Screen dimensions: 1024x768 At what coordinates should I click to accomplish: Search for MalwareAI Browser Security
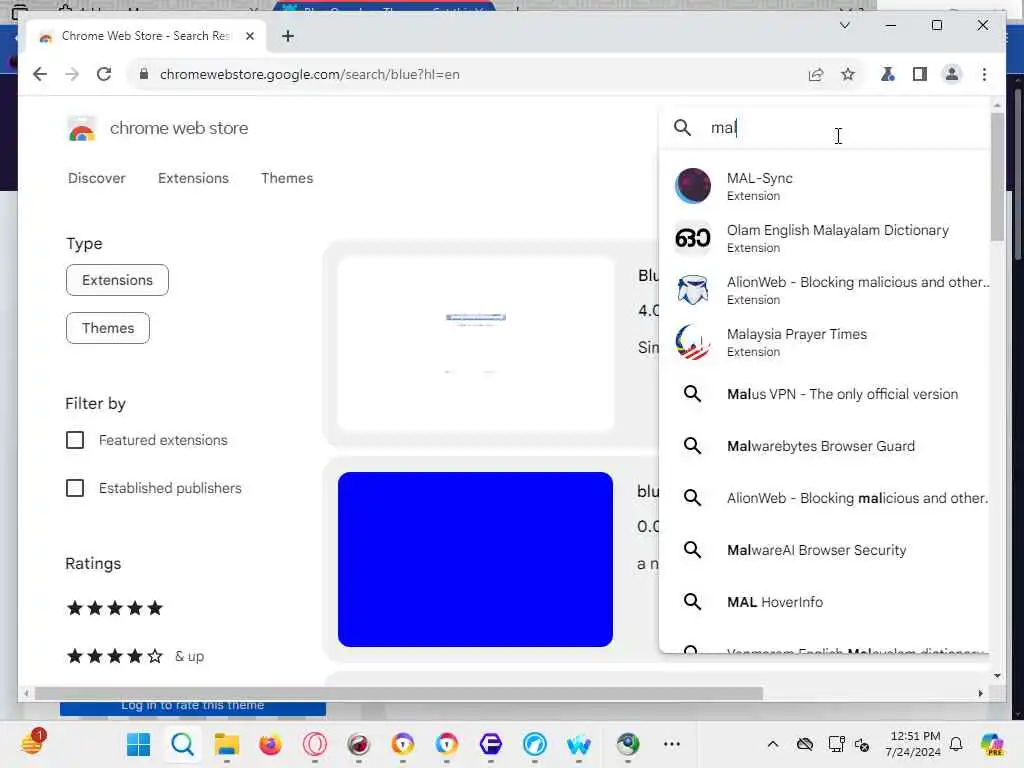(824, 550)
